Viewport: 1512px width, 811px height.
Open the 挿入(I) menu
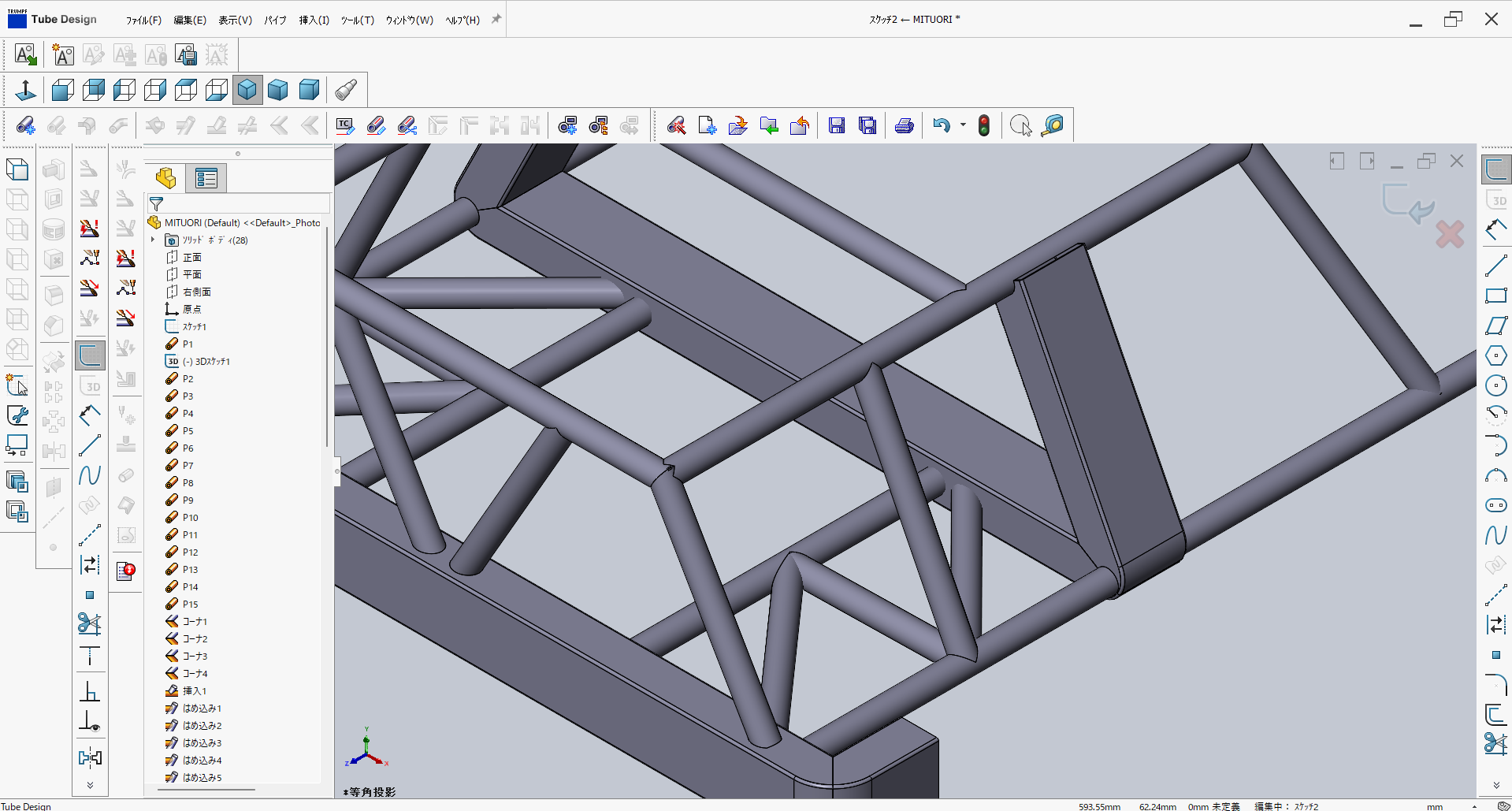tap(314, 20)
